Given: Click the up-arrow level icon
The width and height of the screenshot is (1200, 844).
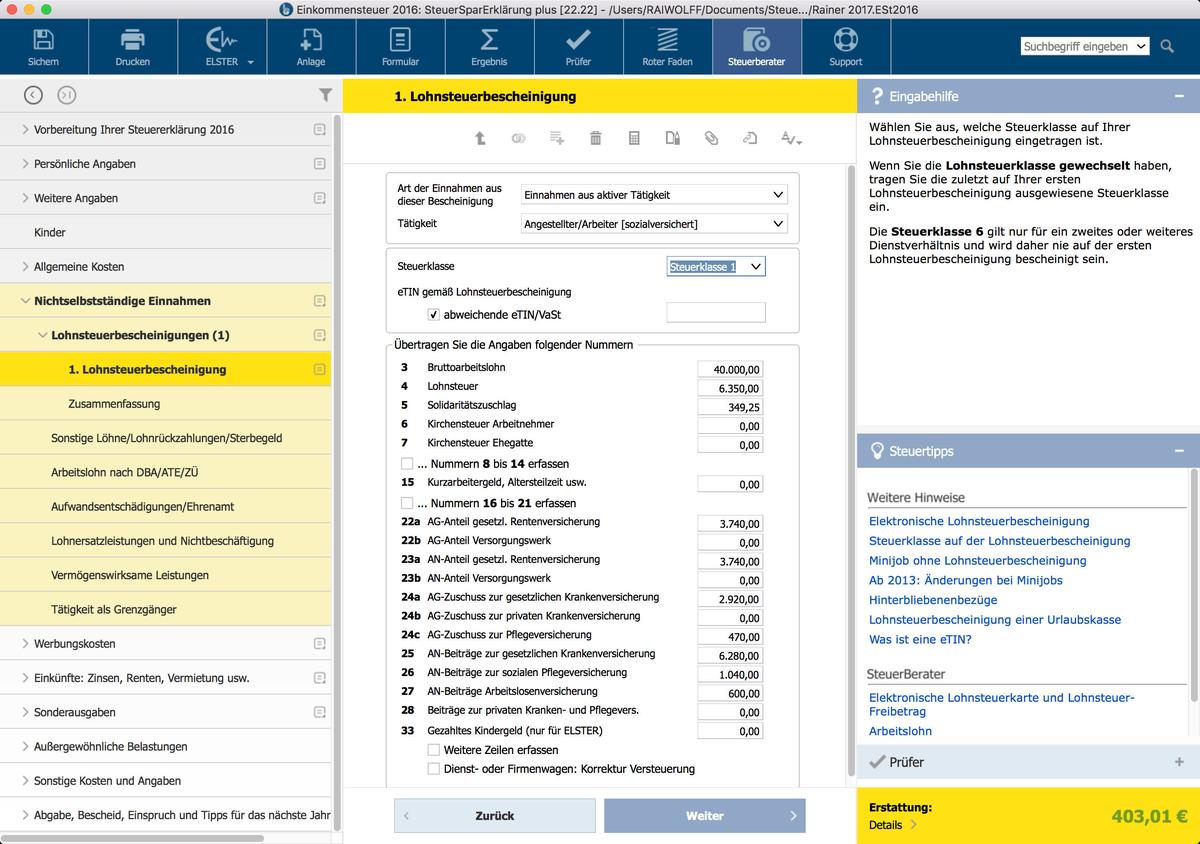Looking at the screenshot, I should (480, 139).
